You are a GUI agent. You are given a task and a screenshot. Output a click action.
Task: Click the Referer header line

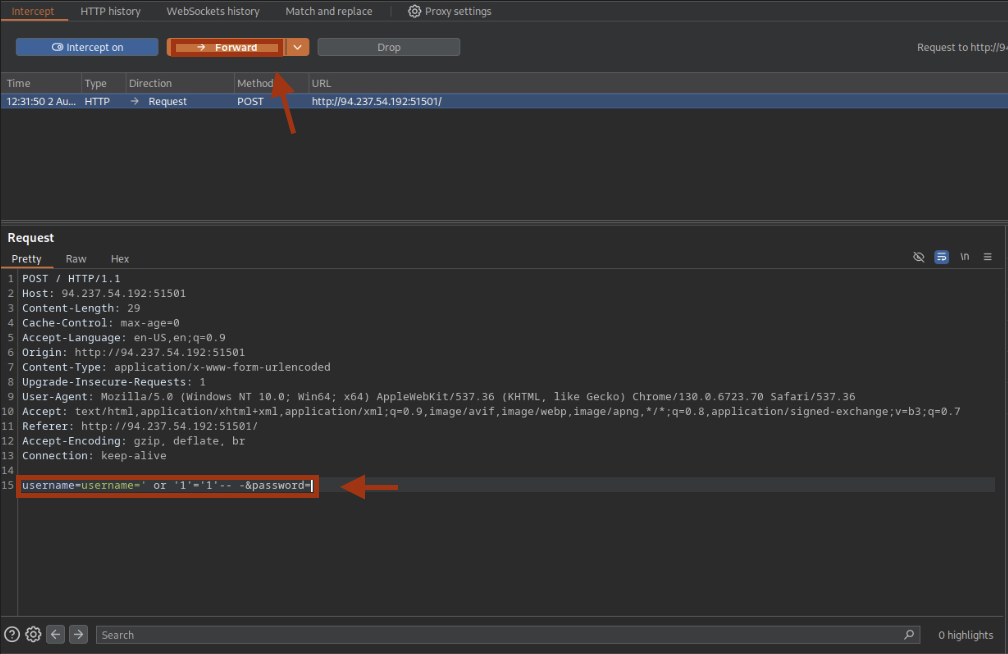pos(140,426)
